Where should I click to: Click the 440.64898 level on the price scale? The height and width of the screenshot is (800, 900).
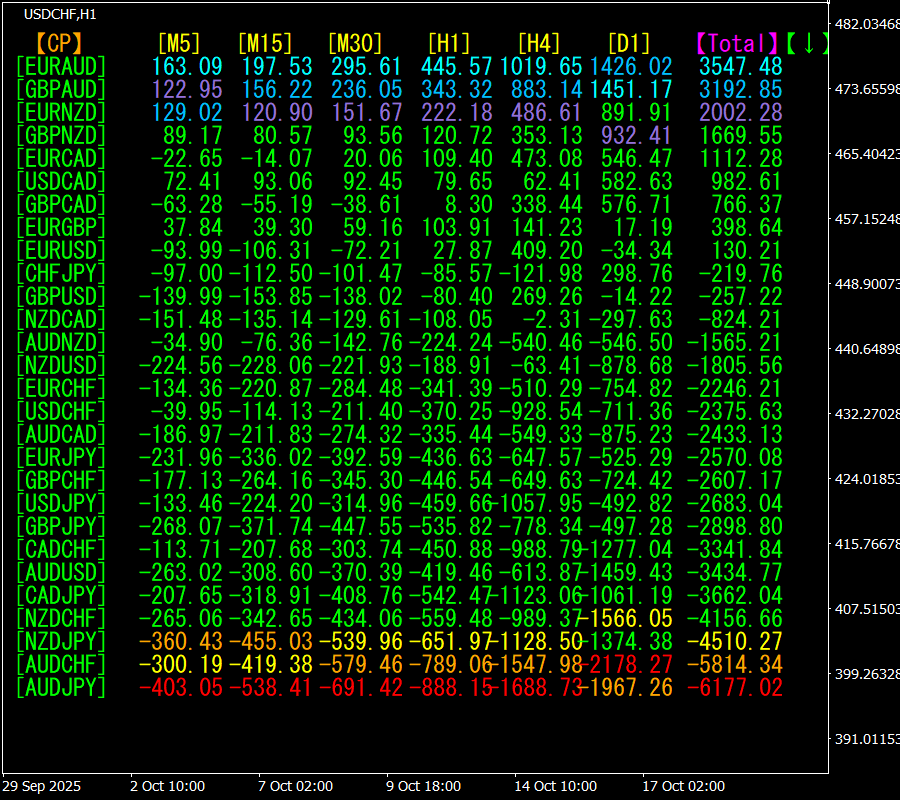pos(867,349)
